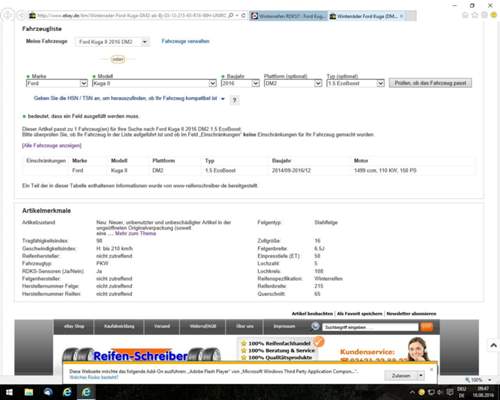Open File Explorer from the taskbar
The height and width of the screenshot is (400, 500).
tap(29, 392)
